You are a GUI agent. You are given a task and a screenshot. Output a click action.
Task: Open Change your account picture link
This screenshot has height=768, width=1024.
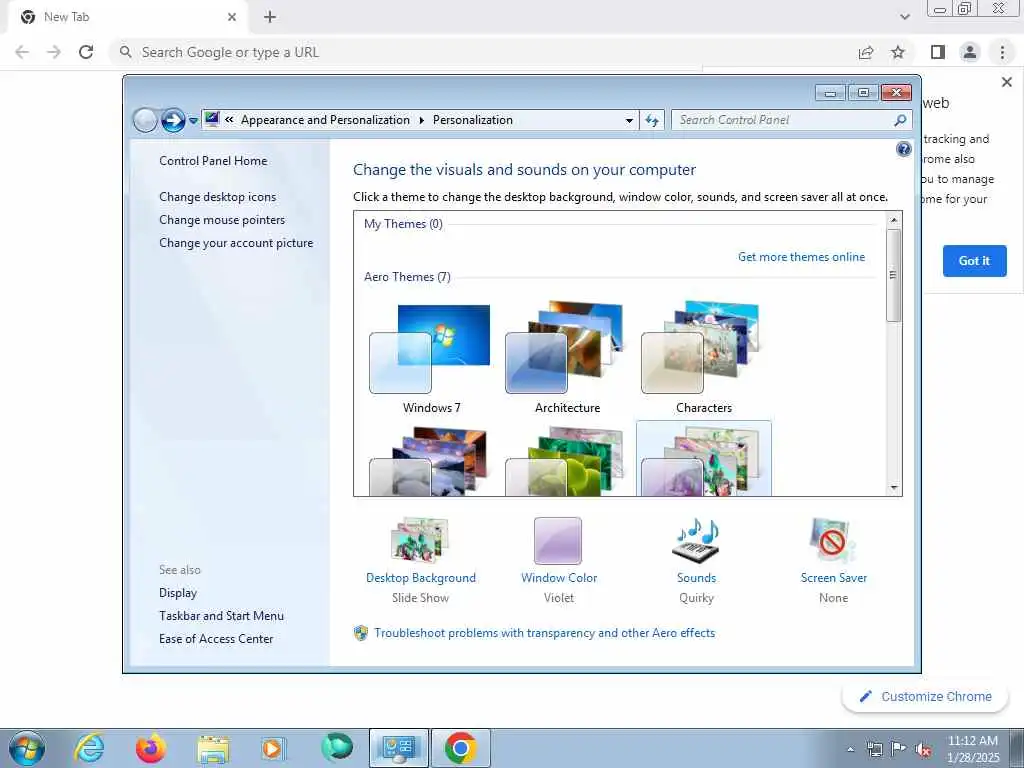tap(236, 243)
